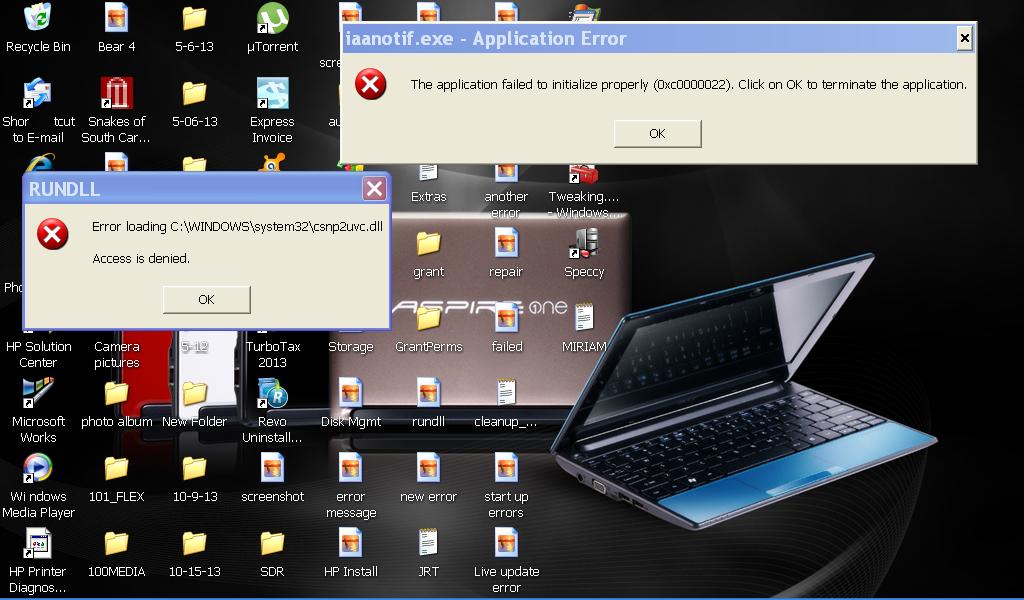The height and width of the screenshot is (600, 1024).
Task: Select the TurboTax 2013 icon
Action: click(x=272, y=354)
